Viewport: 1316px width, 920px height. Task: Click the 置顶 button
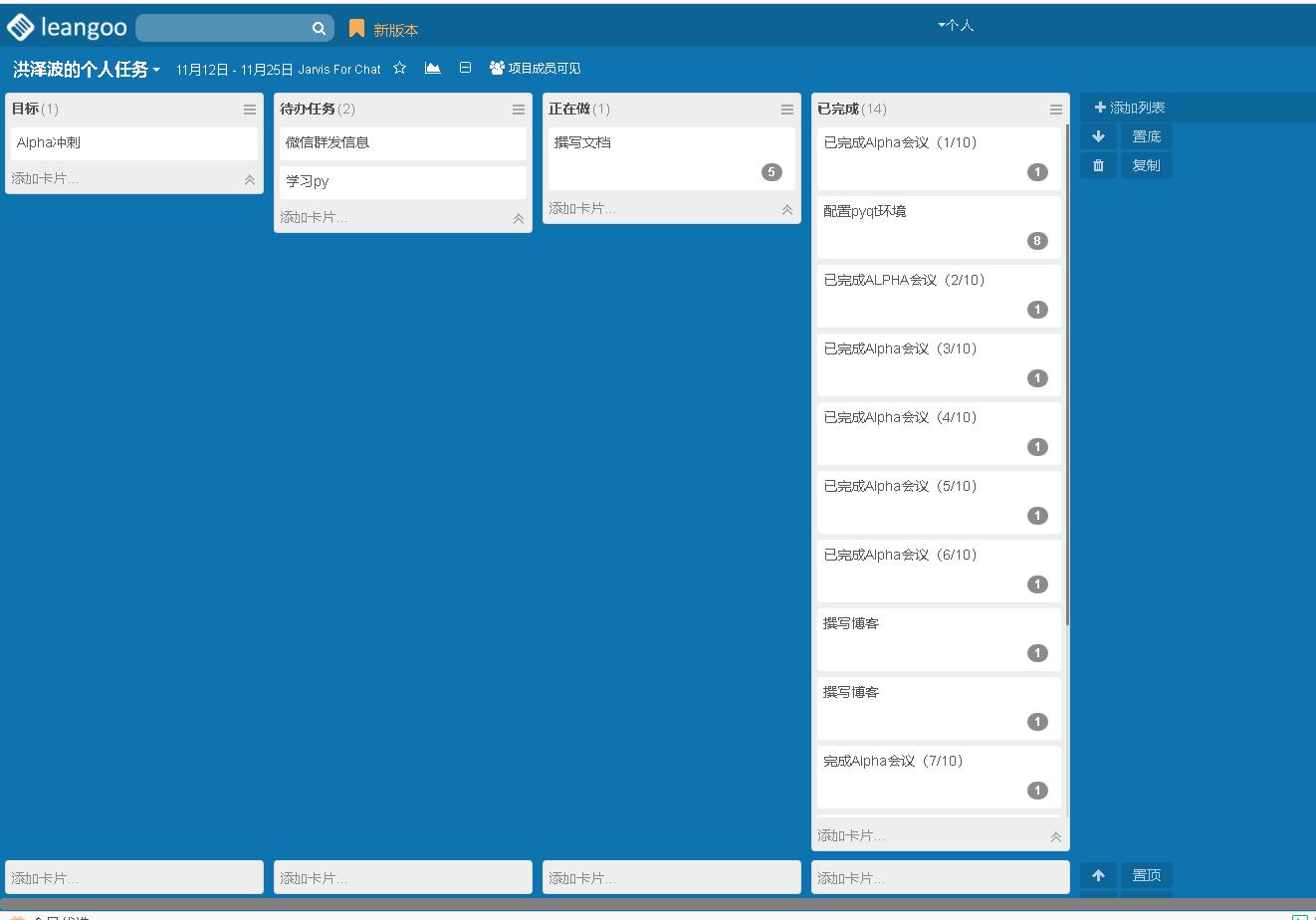1146,875
